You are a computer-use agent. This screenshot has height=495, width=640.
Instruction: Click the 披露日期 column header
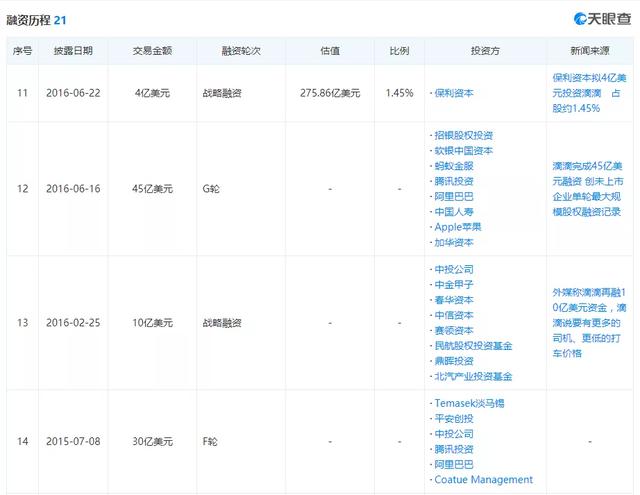tap(73, 51)
